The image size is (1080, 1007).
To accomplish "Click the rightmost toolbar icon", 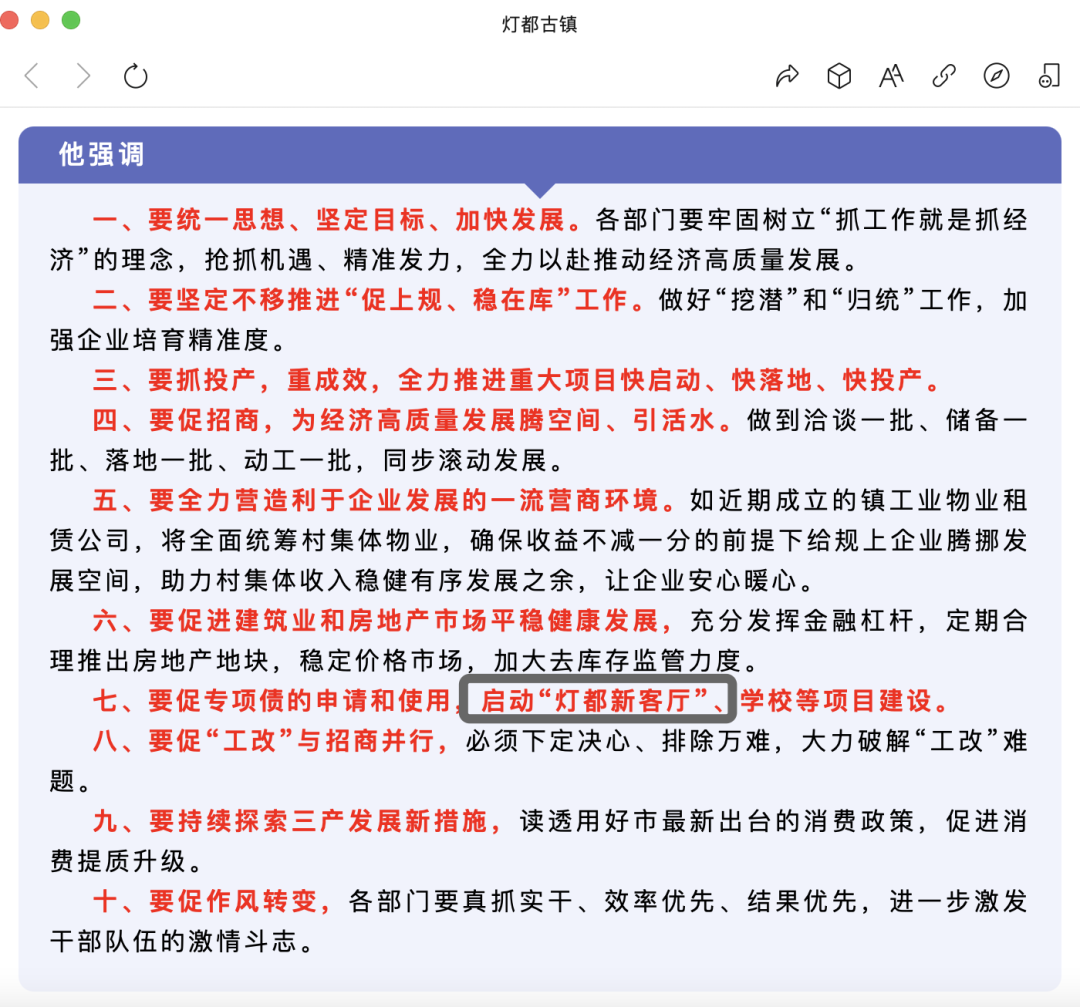I will pyautogui.click(x=1049, y=76).
